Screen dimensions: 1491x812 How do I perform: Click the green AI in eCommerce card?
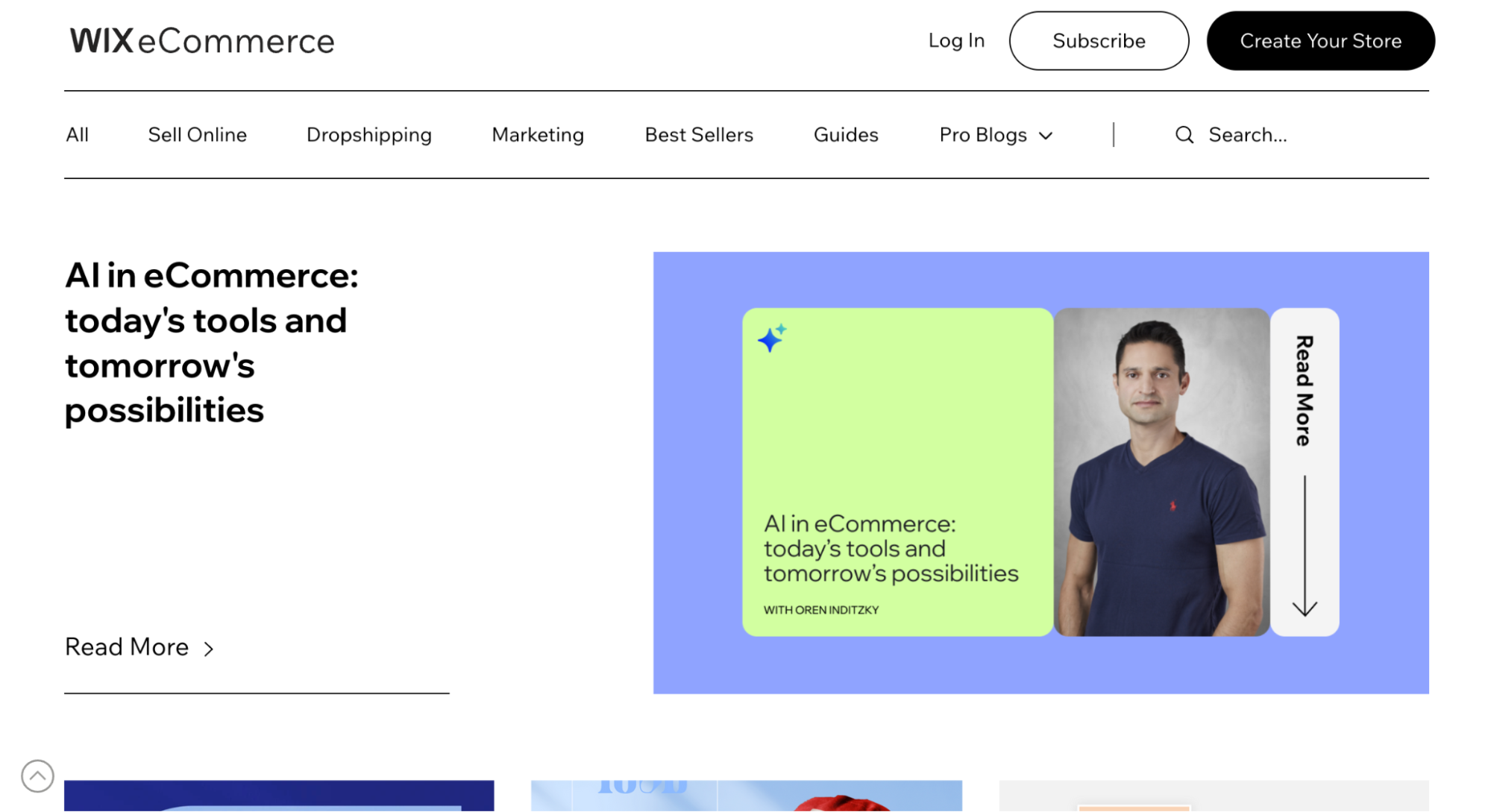897,472
